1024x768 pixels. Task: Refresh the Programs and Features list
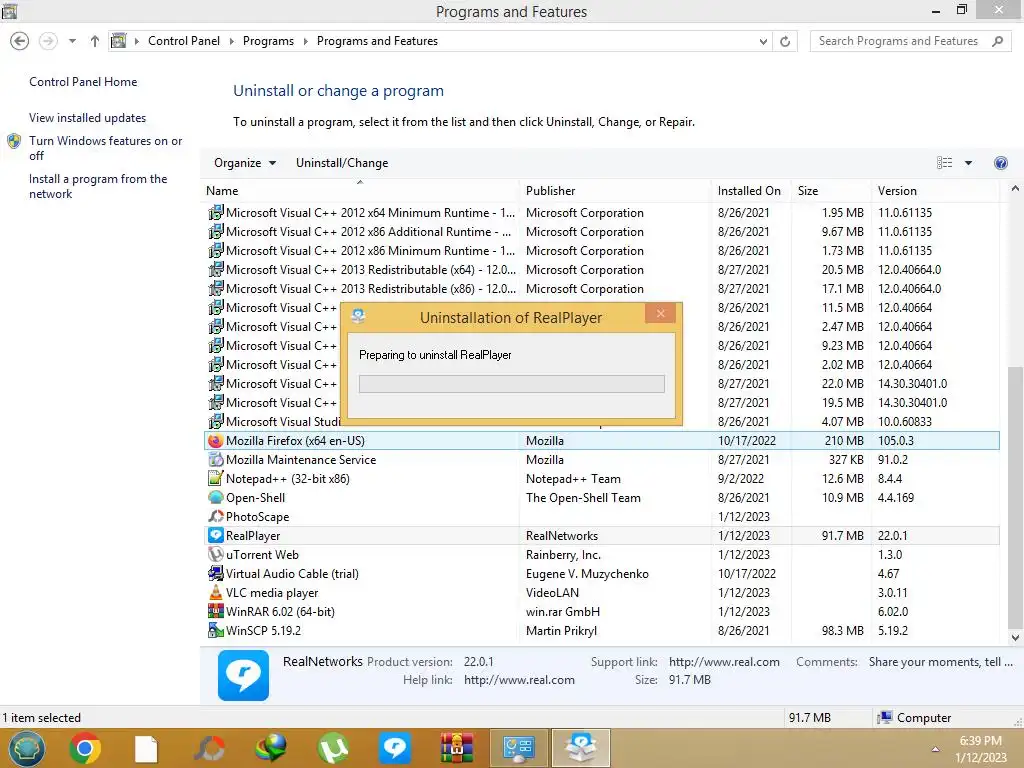point(785,41)
